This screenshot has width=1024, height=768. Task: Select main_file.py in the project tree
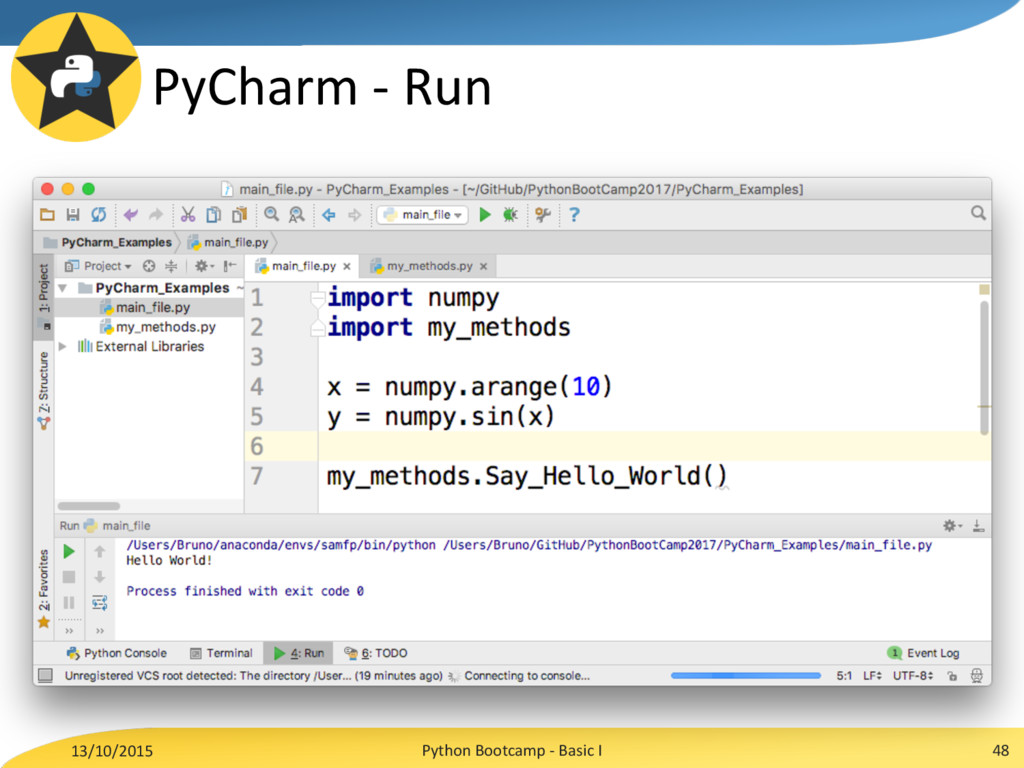pos(149,308)
